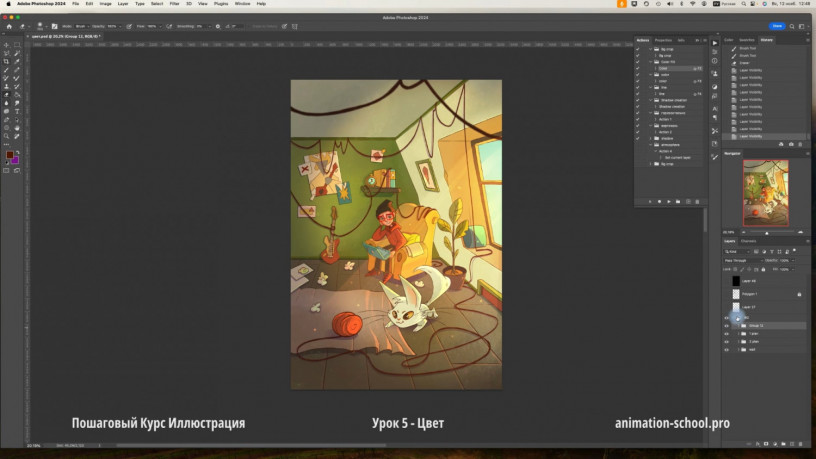Click begin recording button in Actions panel
This screenshot has width=816, height=459.
pos(659,201)
